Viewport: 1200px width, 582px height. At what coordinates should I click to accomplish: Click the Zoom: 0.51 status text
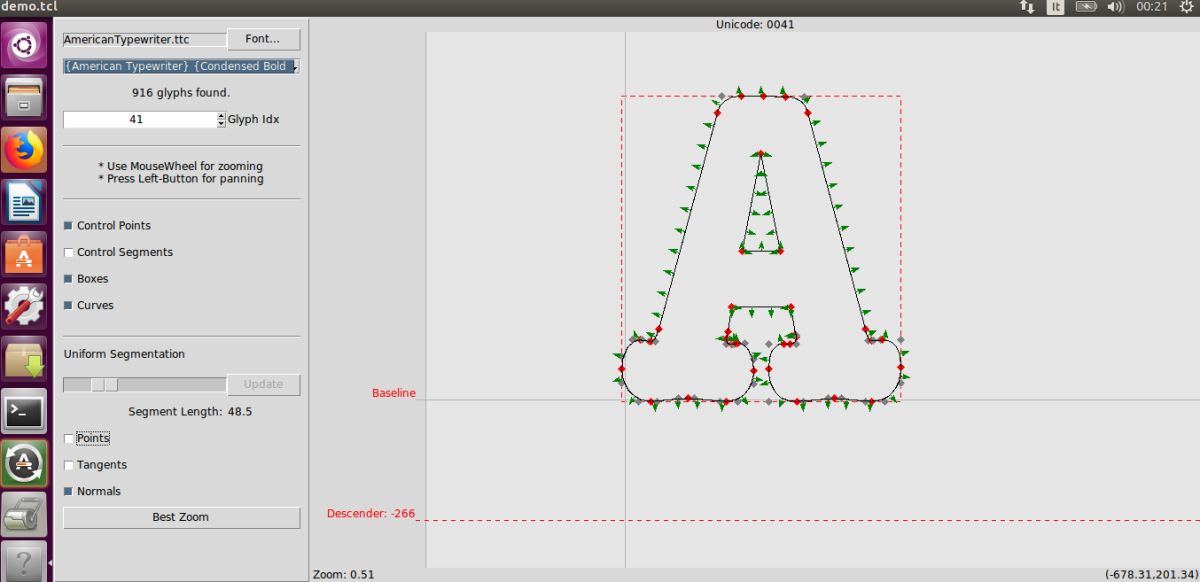coord(343,574)
